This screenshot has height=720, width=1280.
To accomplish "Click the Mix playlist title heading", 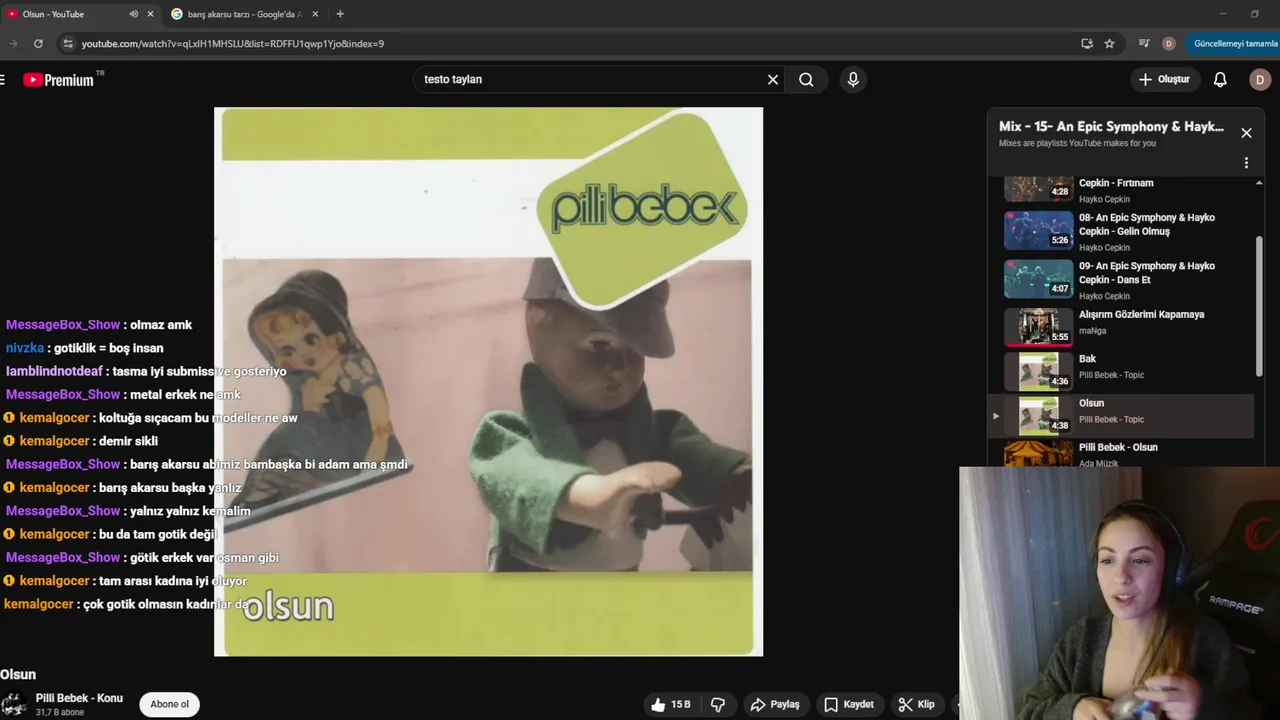I will (x=1111, y=127).
